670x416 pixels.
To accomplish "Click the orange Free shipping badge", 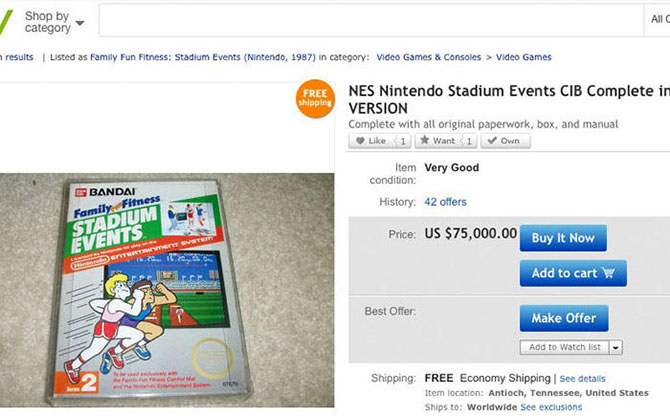I will point(315,99).
